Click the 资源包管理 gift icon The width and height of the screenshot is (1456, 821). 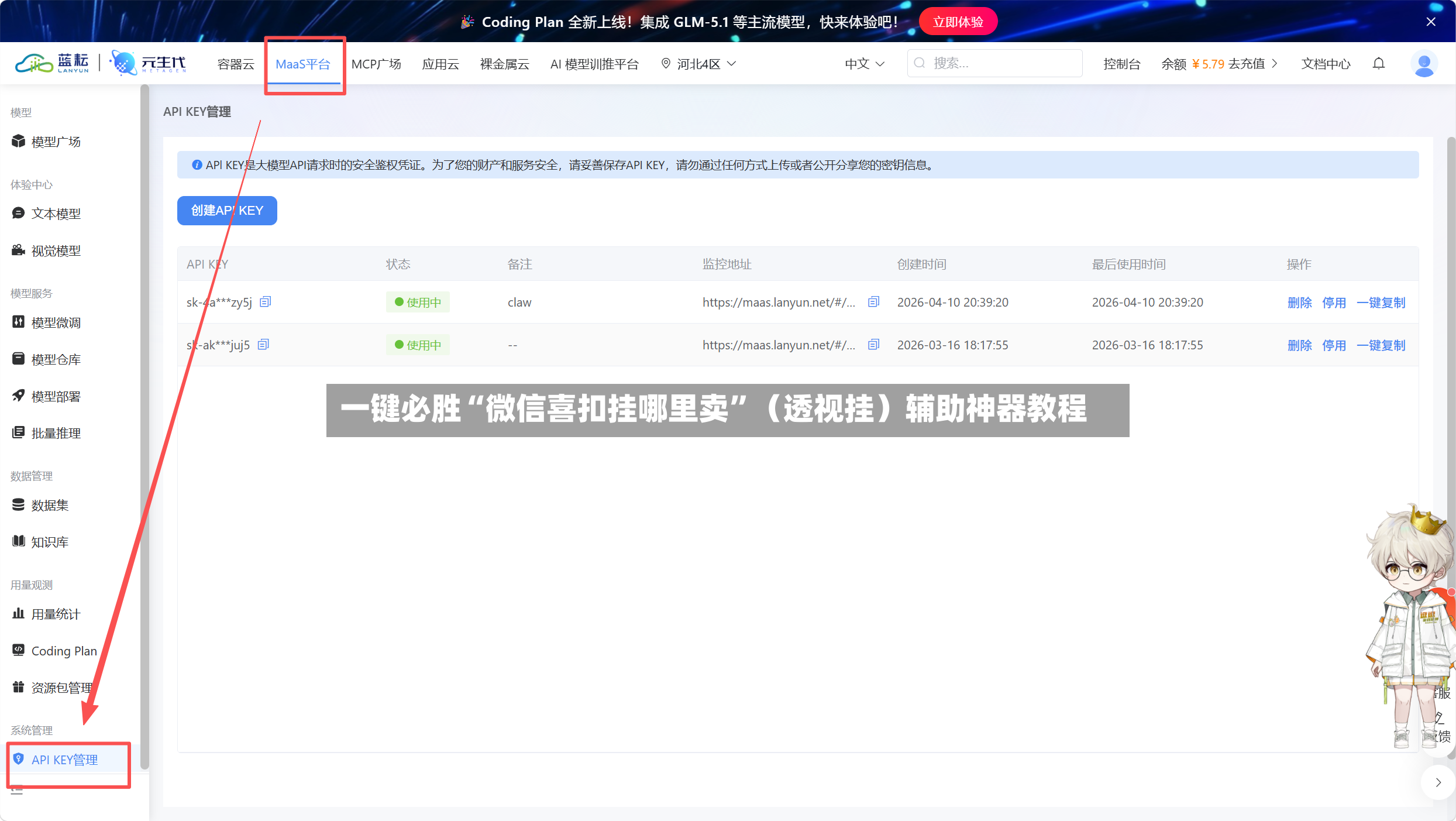point(19,687)
